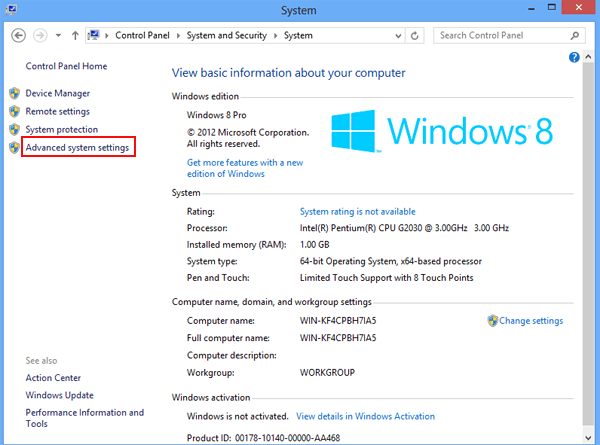Screen dimensions: 600x445
Task: Open Help with the question mark icon
Action: coord(574,57)
